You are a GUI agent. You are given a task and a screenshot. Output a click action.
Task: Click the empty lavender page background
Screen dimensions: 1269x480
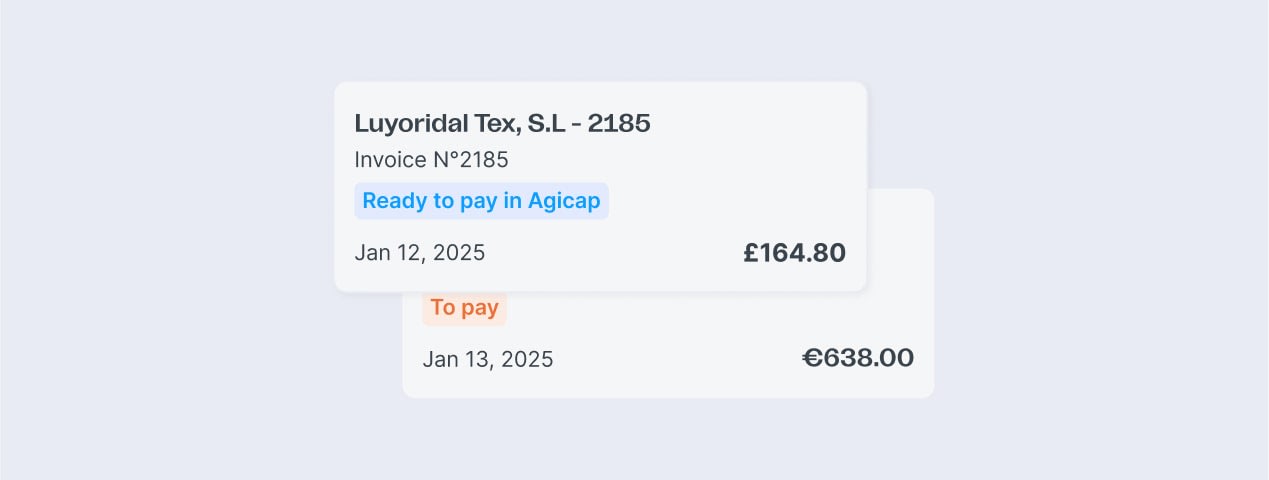(150, 240)
